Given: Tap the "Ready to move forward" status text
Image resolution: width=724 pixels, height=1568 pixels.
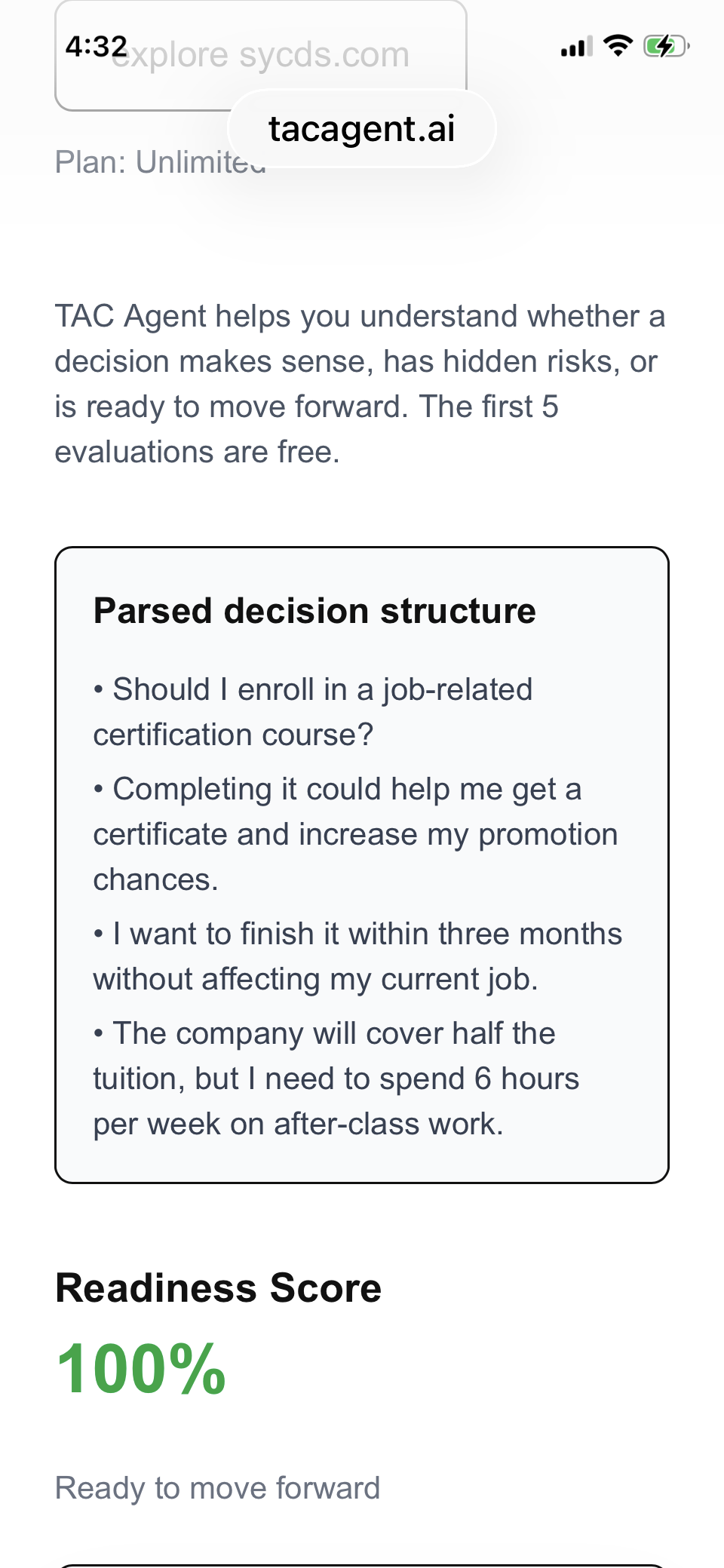Looking at the screenshot, I should coord(218,1488).
